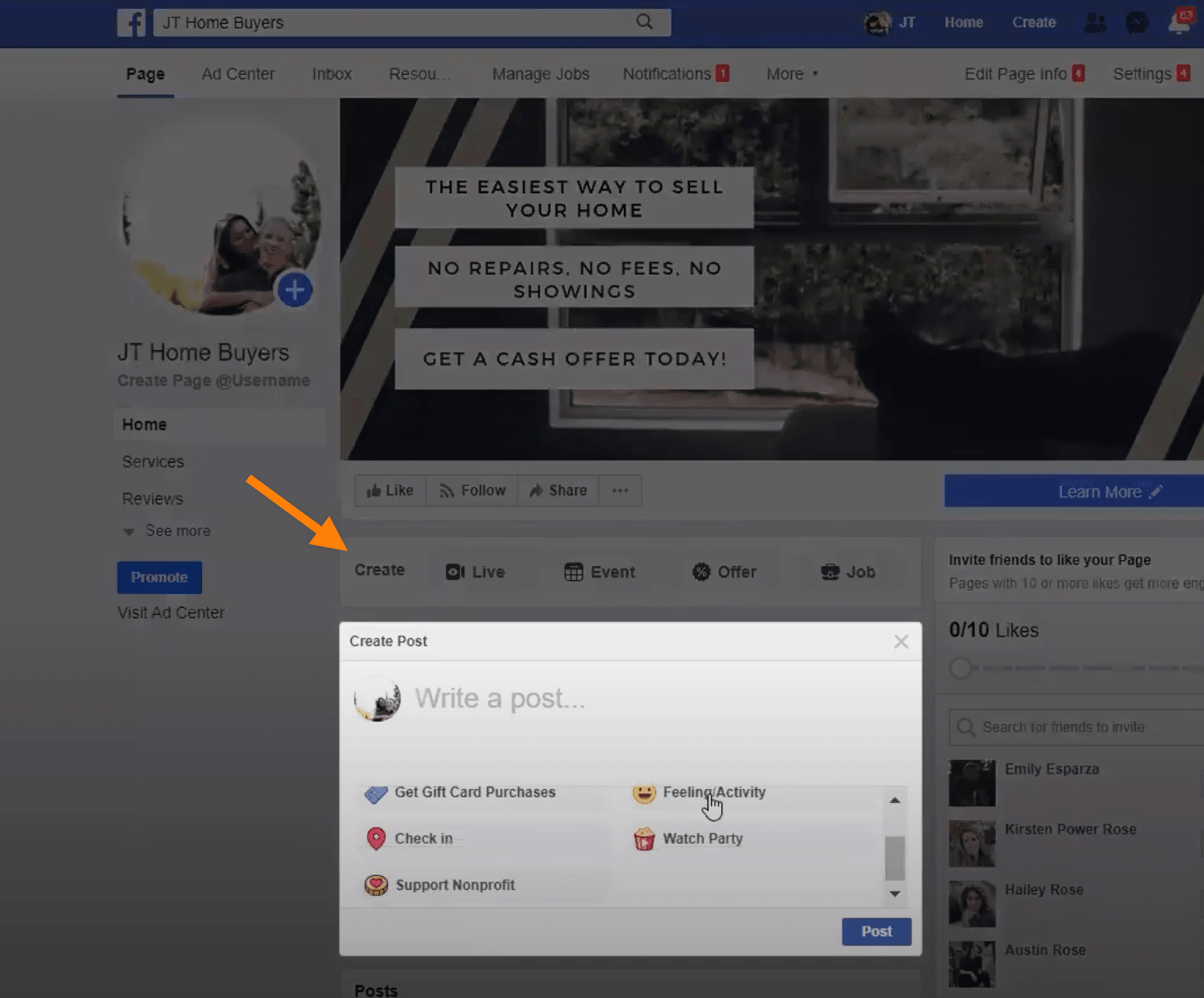Click the avatar in Create Post box
The height and width of the screenshot is (998, 1204).
(377, 699)
